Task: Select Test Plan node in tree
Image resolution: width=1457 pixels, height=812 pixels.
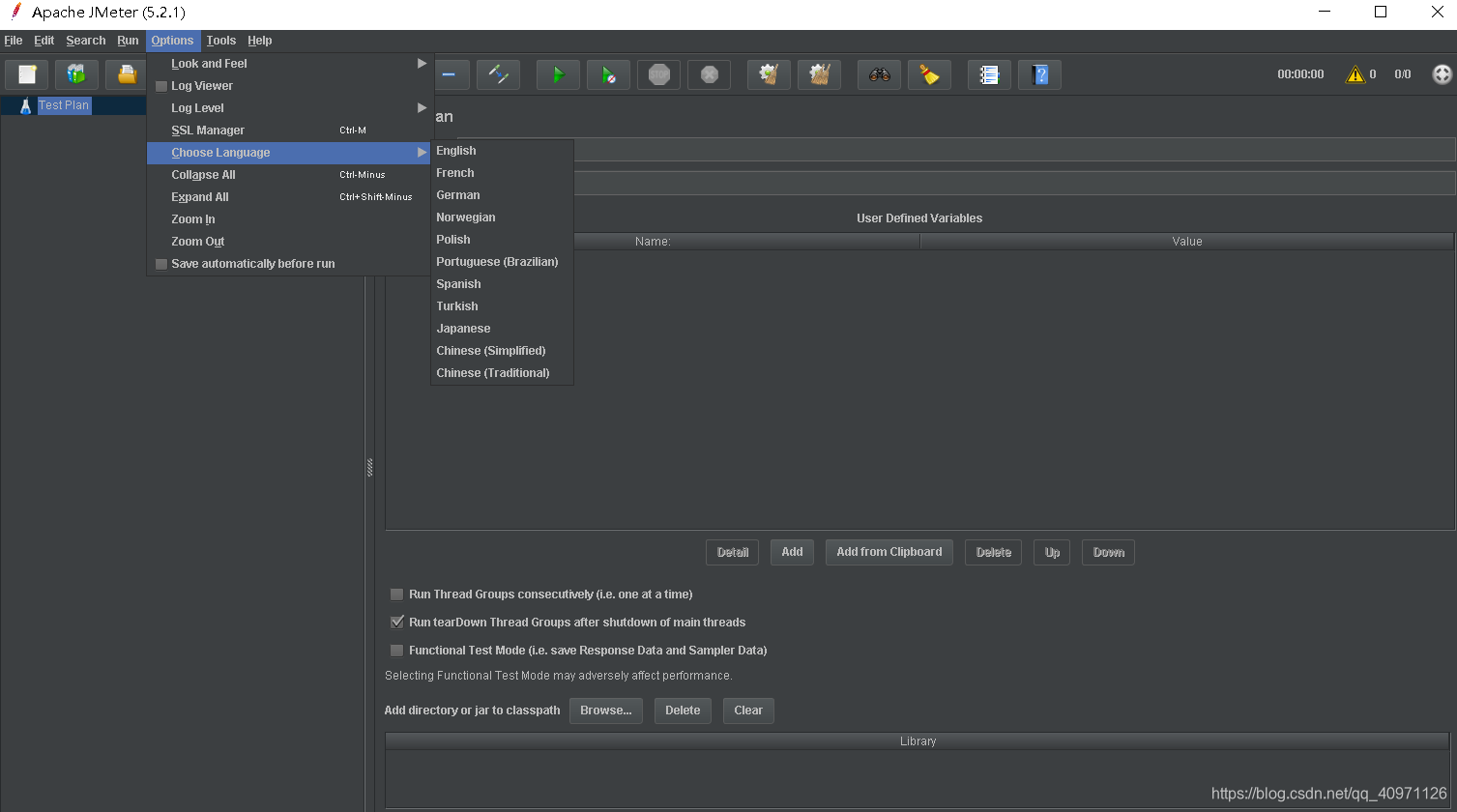Action: pos(64,105)
